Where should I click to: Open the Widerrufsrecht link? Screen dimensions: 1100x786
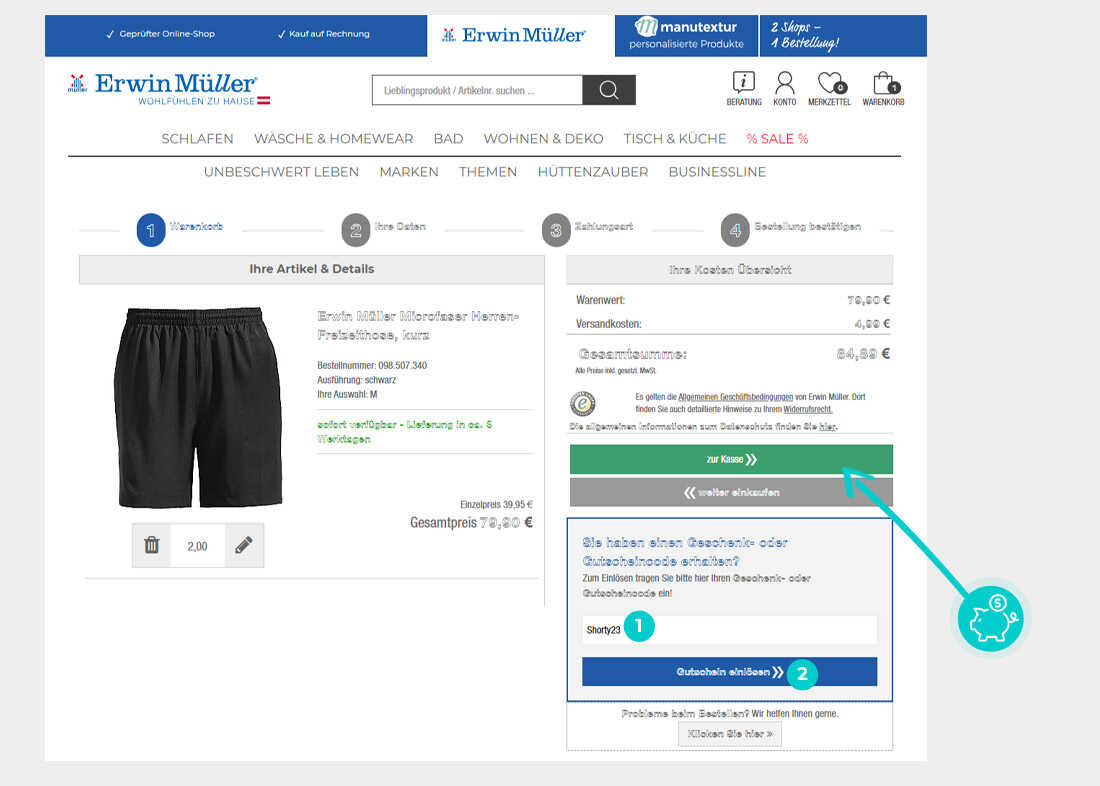[x=807, y=409]
